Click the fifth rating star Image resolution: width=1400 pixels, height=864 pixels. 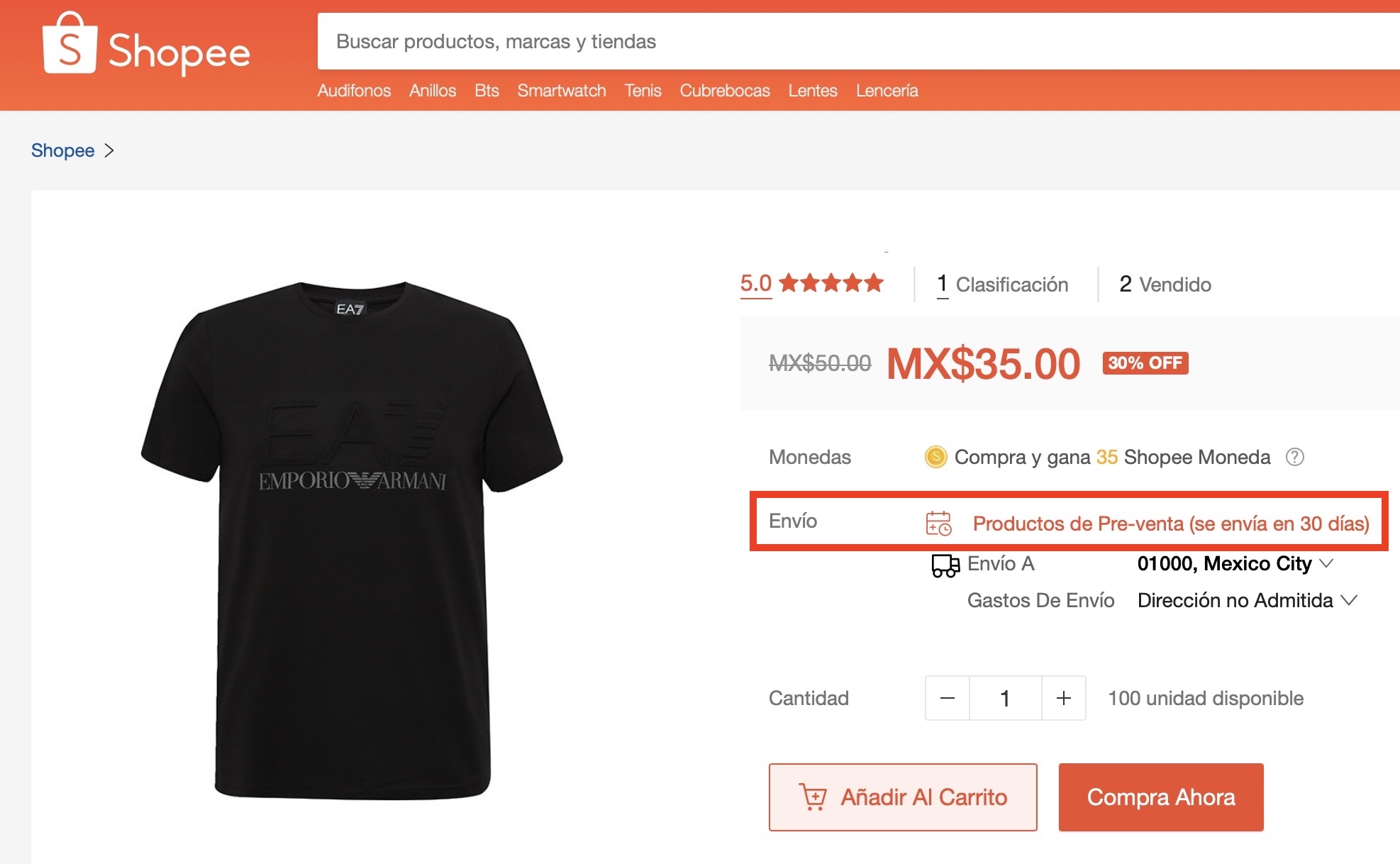click(873, 283)
